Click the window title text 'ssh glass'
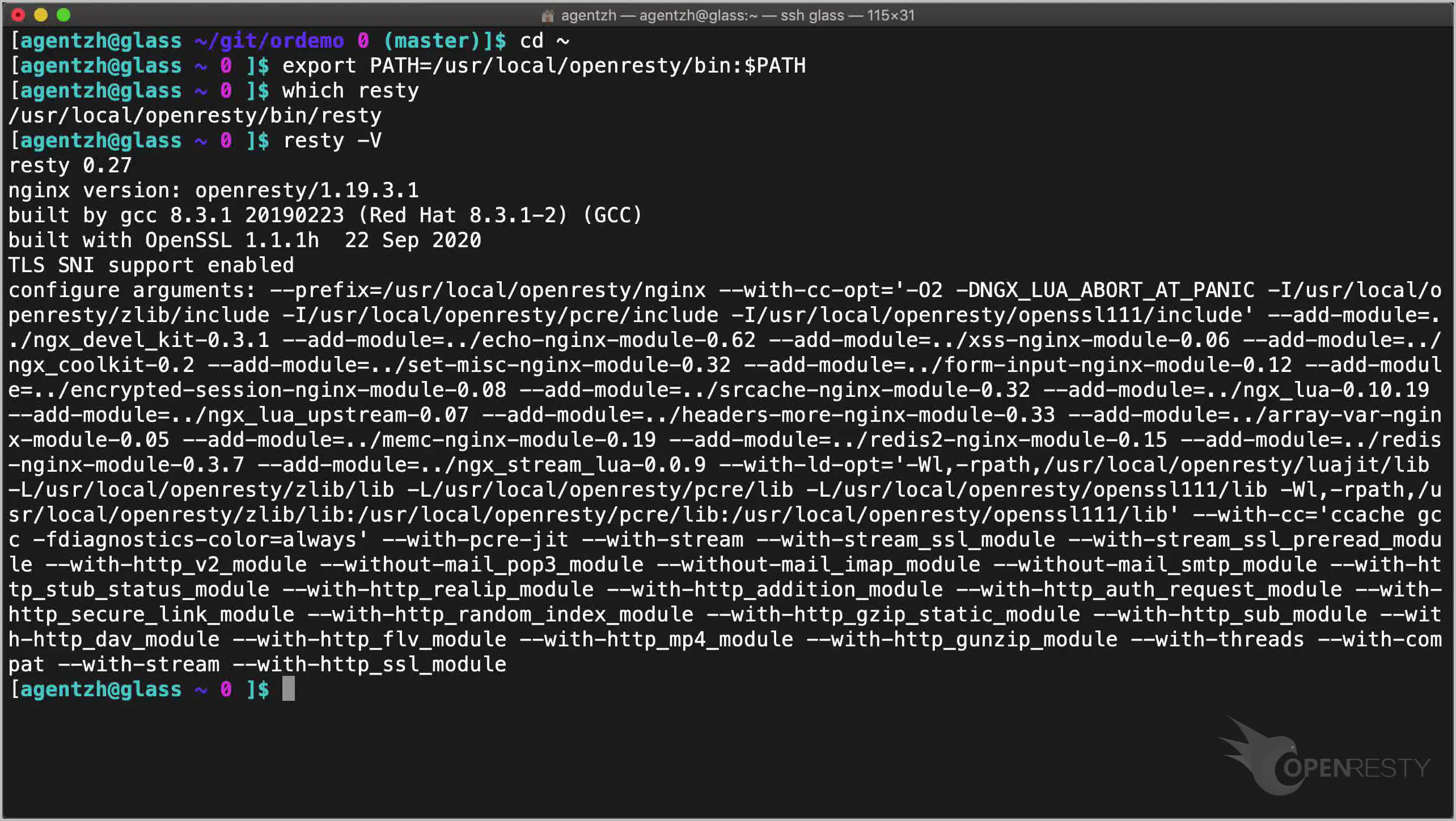Image resolution: width=1456 pixels, height=821 pixels. point(812,15)
